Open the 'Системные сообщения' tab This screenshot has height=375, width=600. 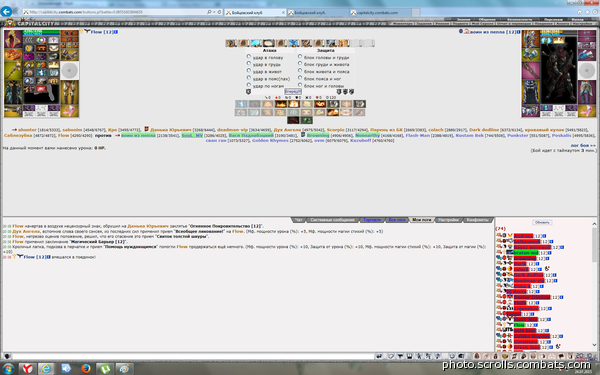(x=333, y=220)
